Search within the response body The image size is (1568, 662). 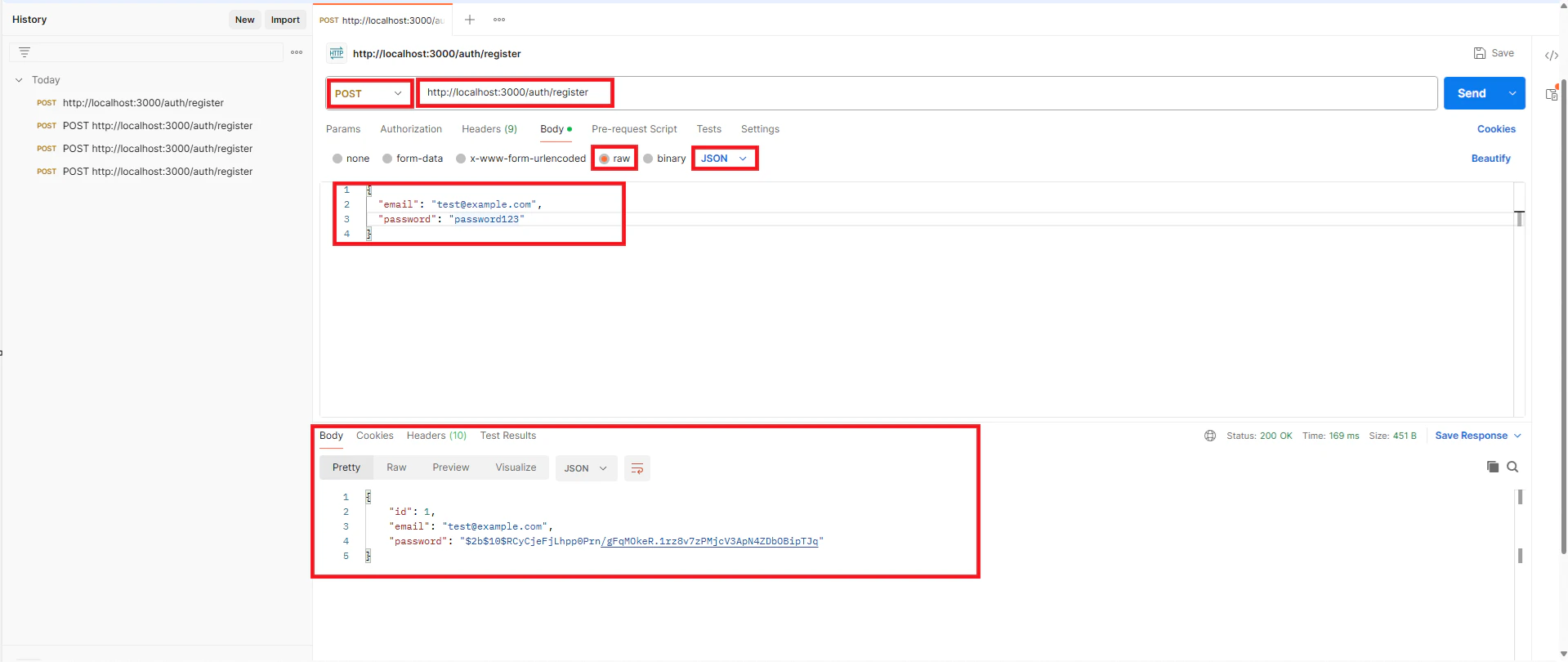[x=1512, y=467]
